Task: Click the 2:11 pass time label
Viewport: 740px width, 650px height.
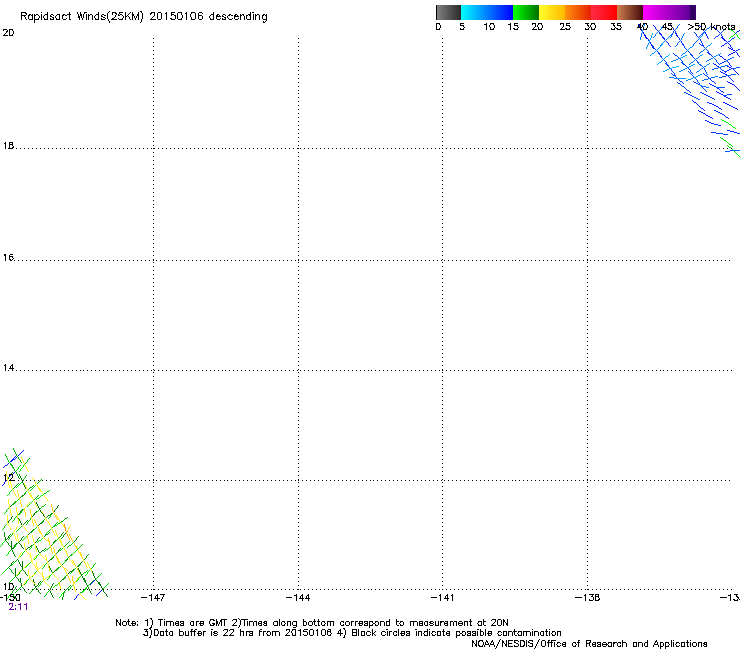Action: [x=18, y=607]
